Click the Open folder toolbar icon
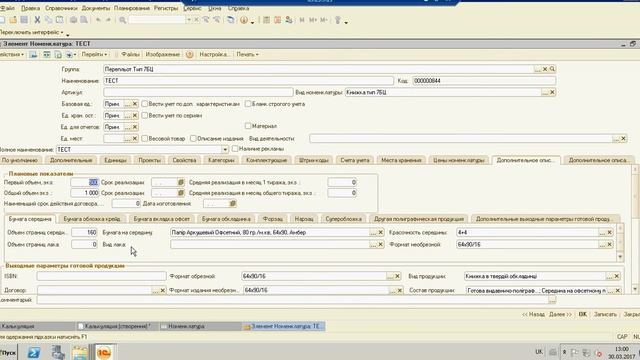This screenshot has width=640, height=360. tap(13, 20)
